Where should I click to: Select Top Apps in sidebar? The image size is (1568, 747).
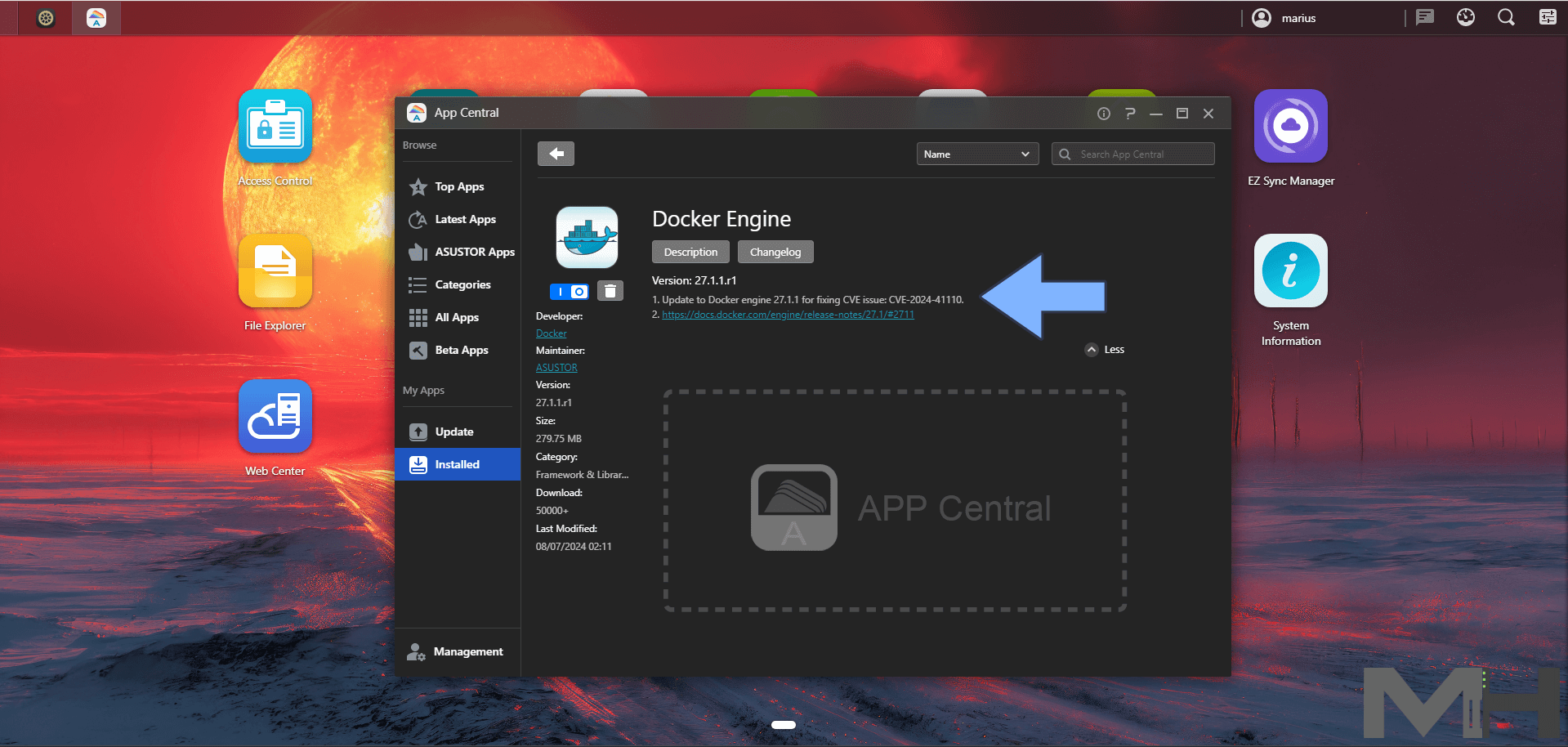pyautogui.click(x=458, y=186)
